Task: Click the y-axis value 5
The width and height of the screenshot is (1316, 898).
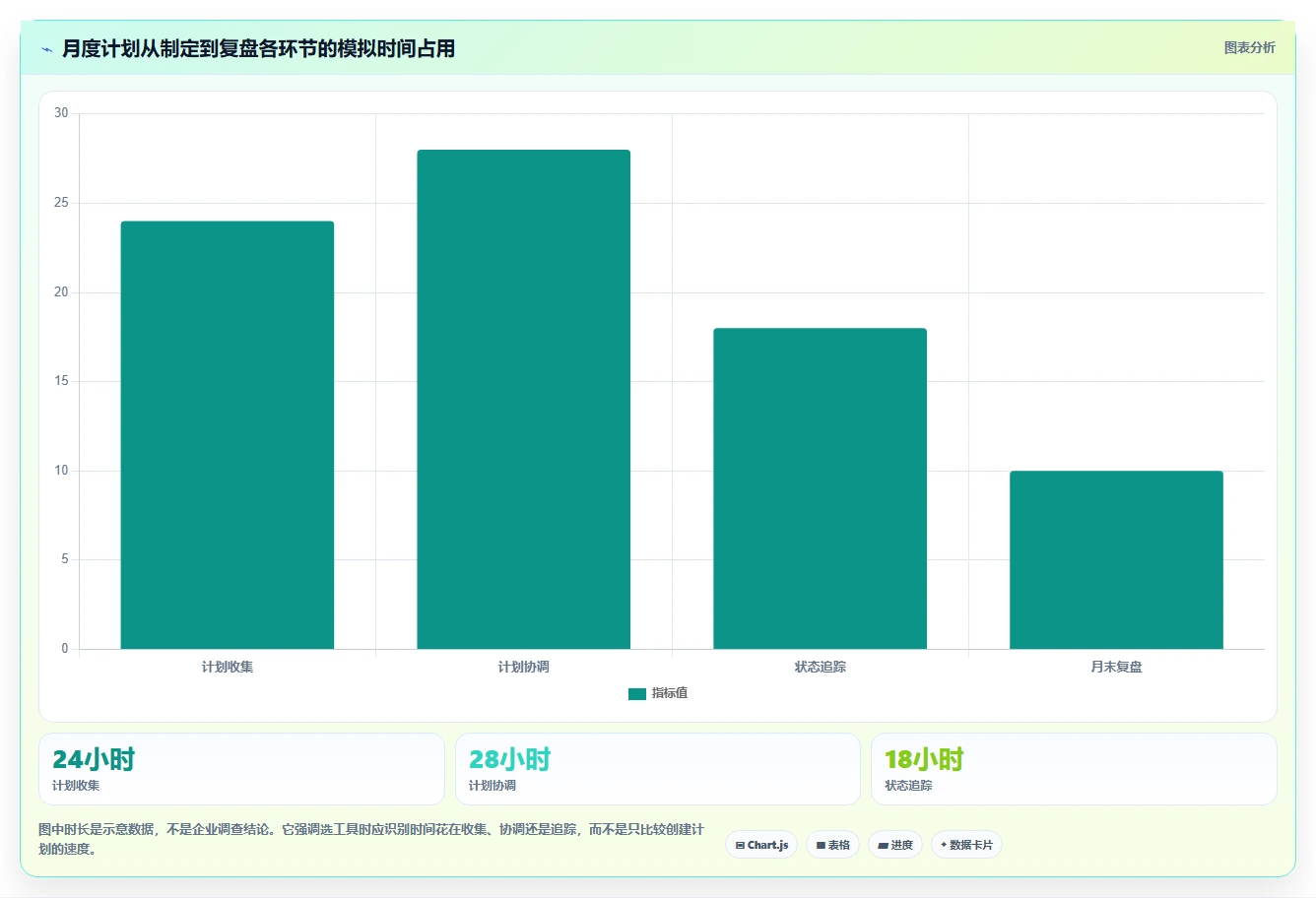Action: (x=65, y=559)
